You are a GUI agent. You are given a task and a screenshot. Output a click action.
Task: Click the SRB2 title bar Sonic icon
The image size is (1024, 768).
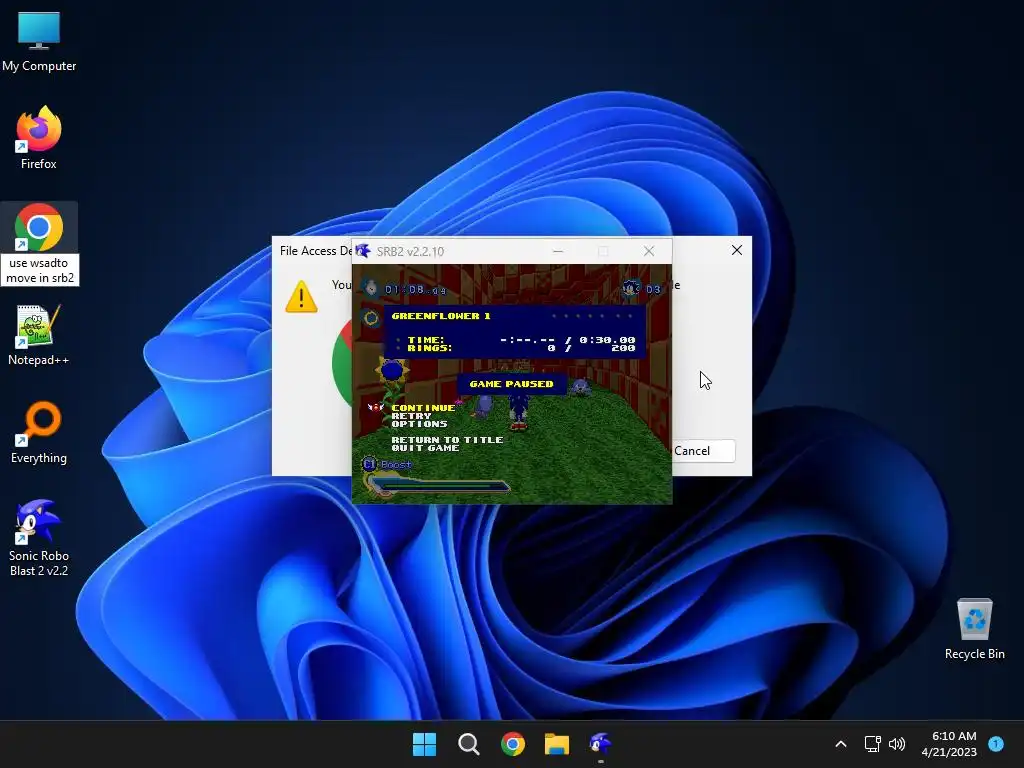[363, 251]
